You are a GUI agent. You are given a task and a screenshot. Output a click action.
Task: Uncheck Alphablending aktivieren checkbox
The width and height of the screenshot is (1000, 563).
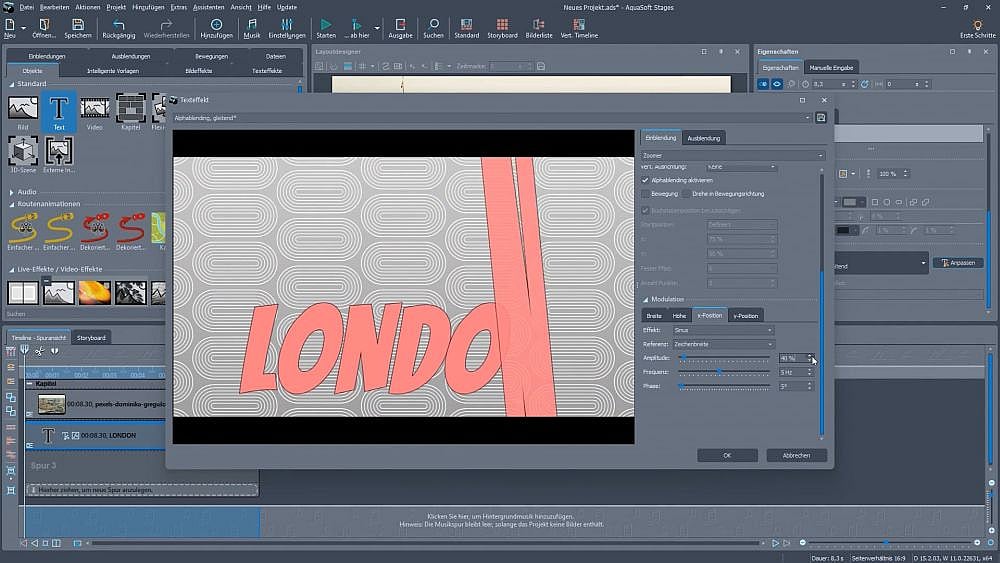coord(646,180)
